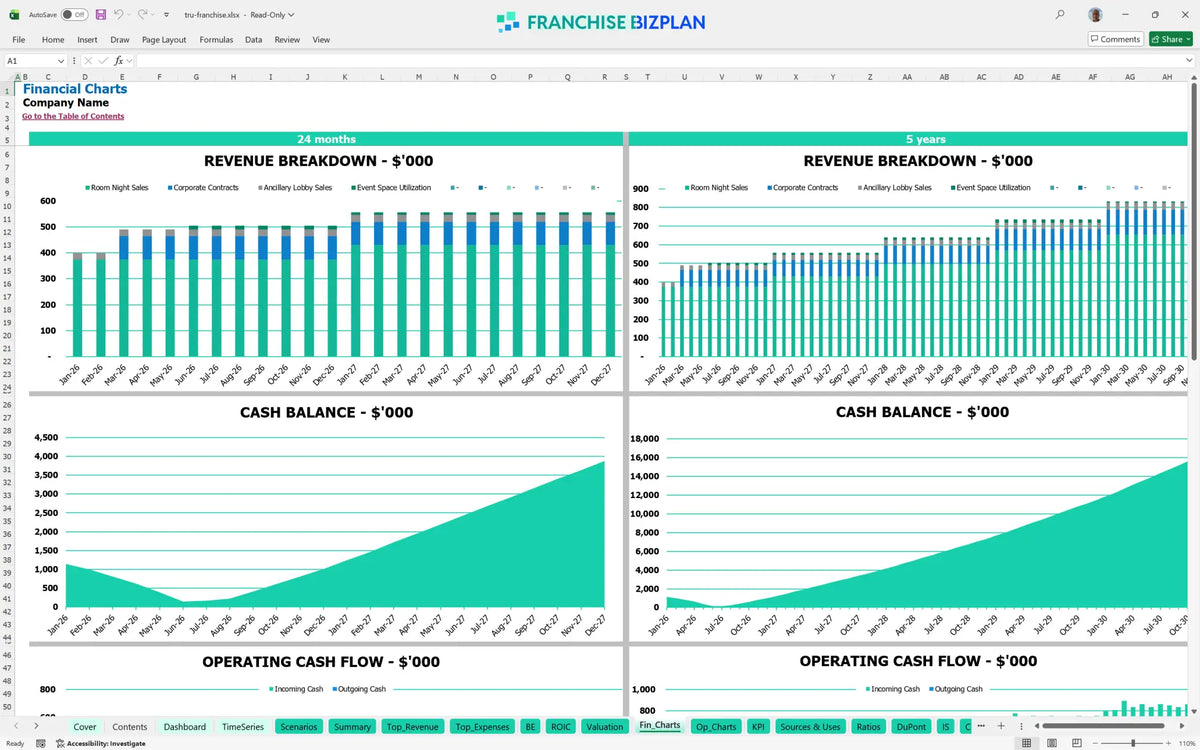Open the user account profile picture
Screen dimensions: 1200x750
[x=1096, y=15]
